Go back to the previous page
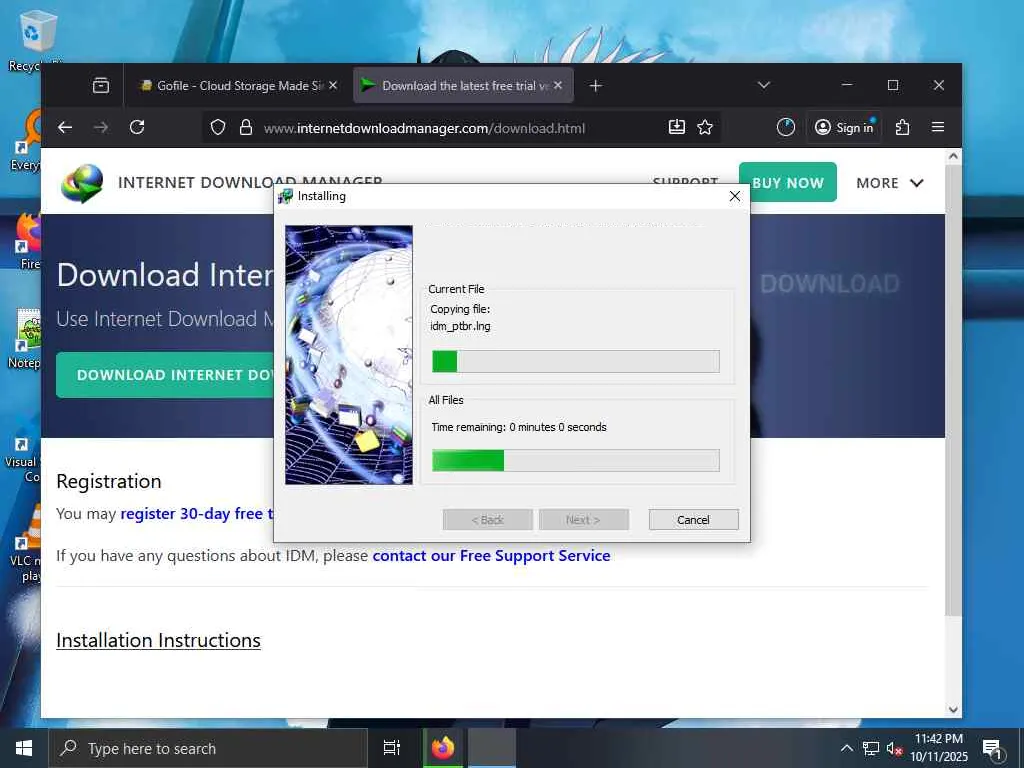Viewport: 1024px width, 768px height. click(65, 127)
